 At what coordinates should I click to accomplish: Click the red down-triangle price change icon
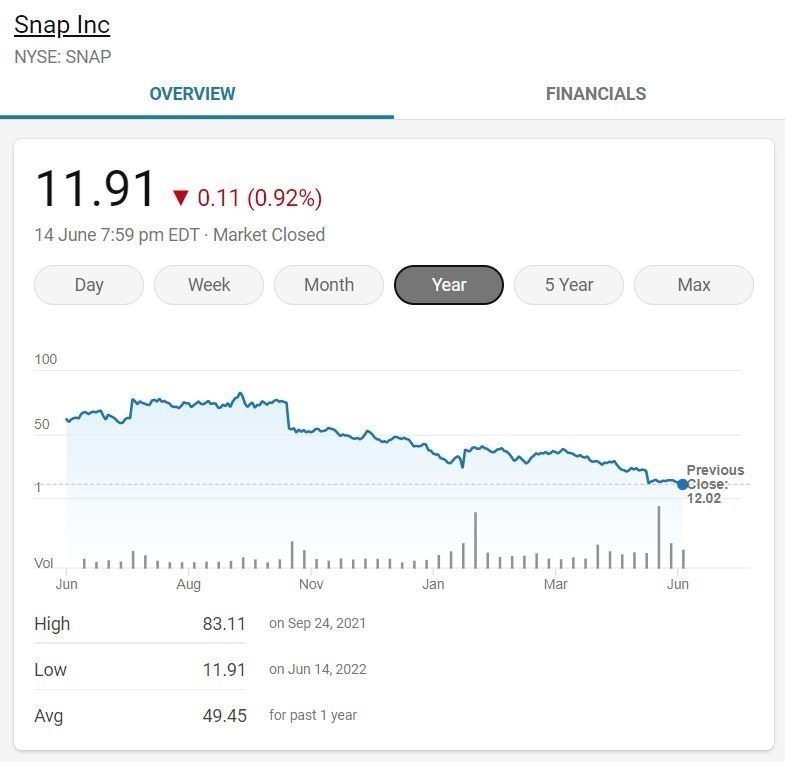[180, 197]
